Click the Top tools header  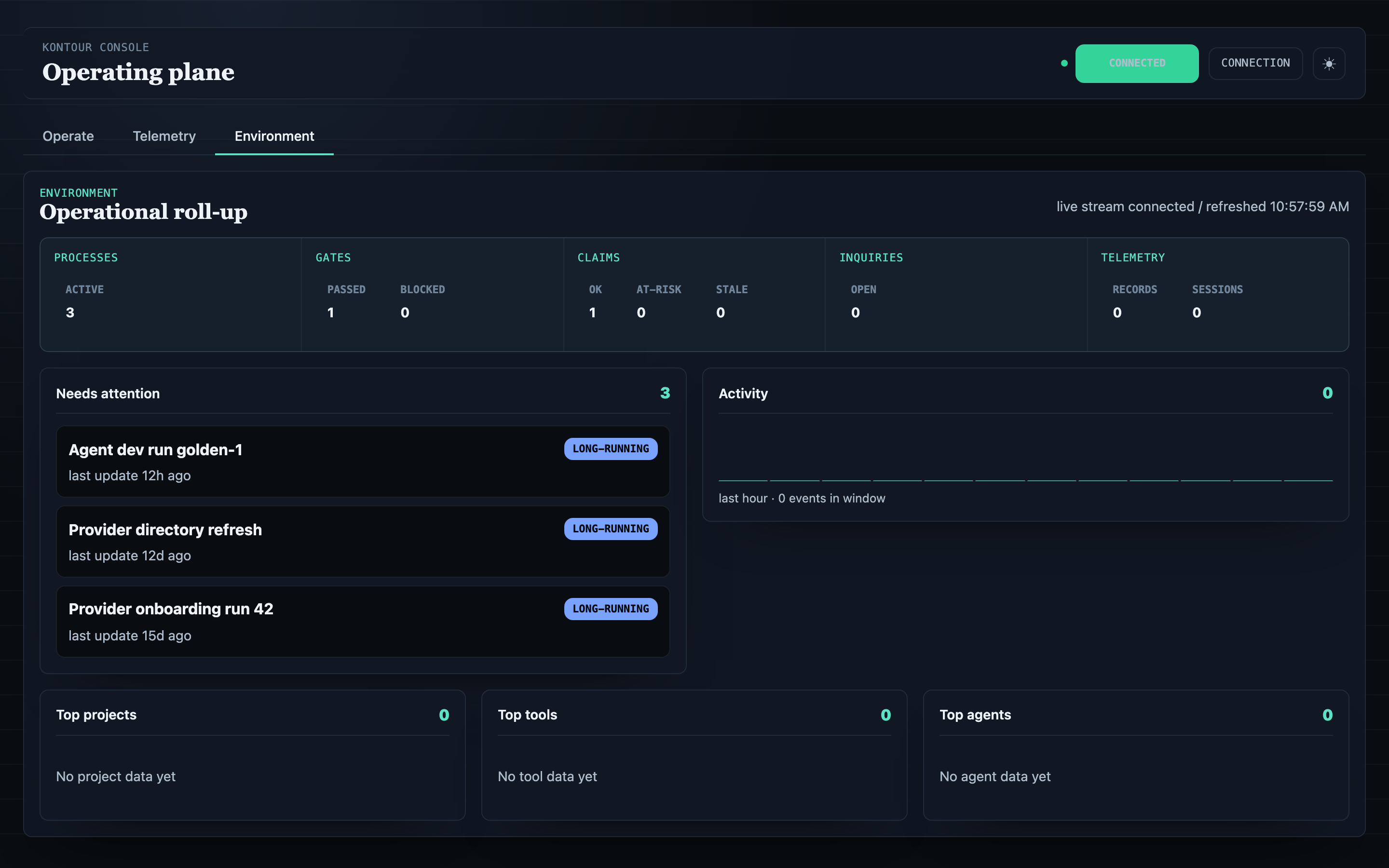coord(528,715)
